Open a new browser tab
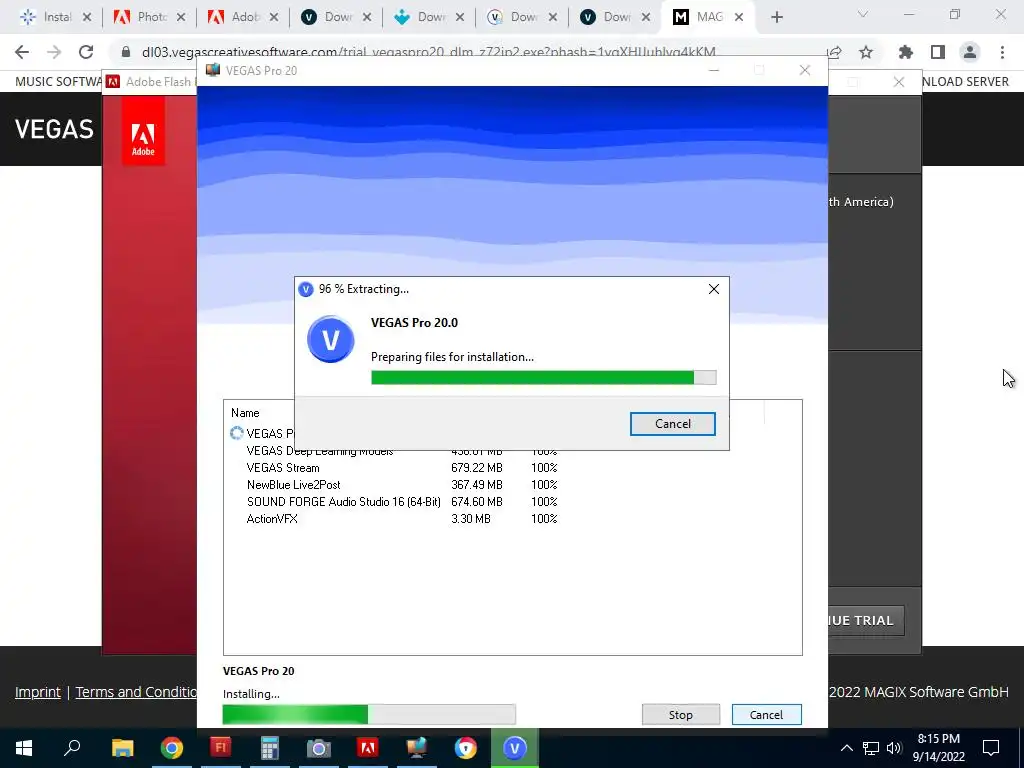The image size is (1024, 768). click(776, 18)
